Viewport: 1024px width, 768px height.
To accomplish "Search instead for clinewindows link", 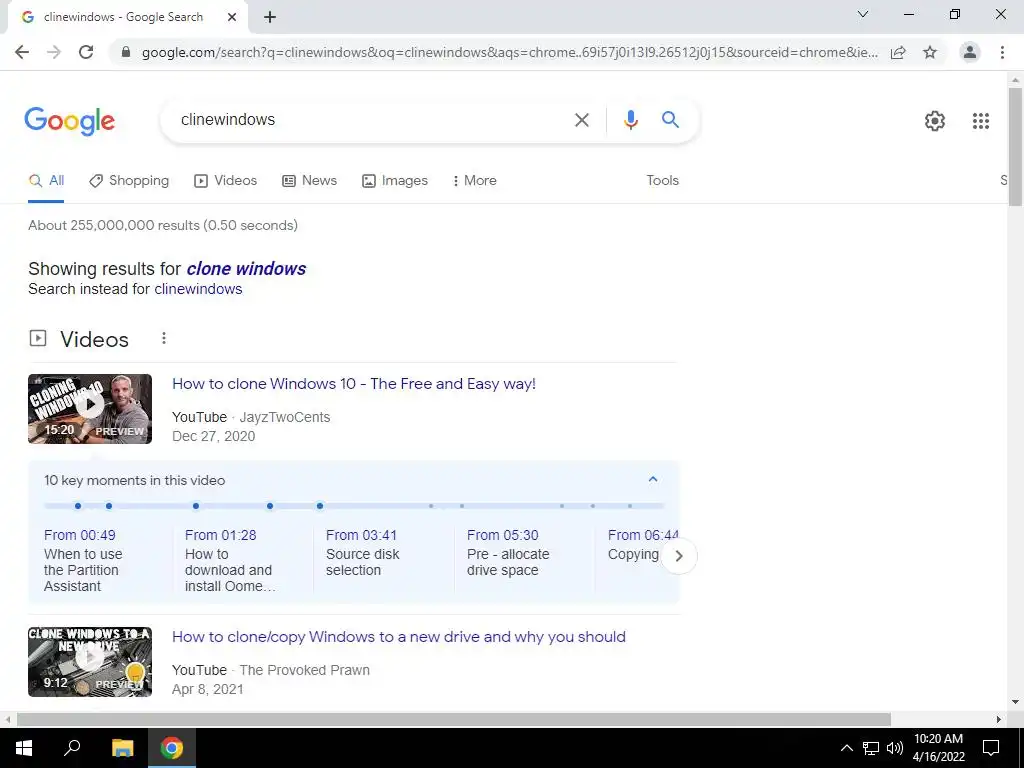I will click(x=198, y=289).
